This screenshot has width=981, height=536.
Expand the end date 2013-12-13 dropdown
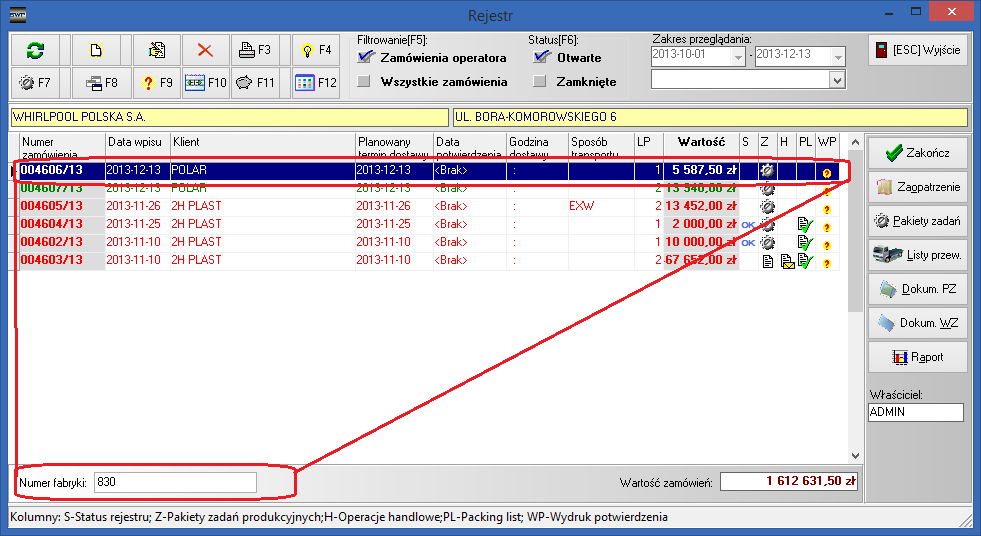point(838,55)
